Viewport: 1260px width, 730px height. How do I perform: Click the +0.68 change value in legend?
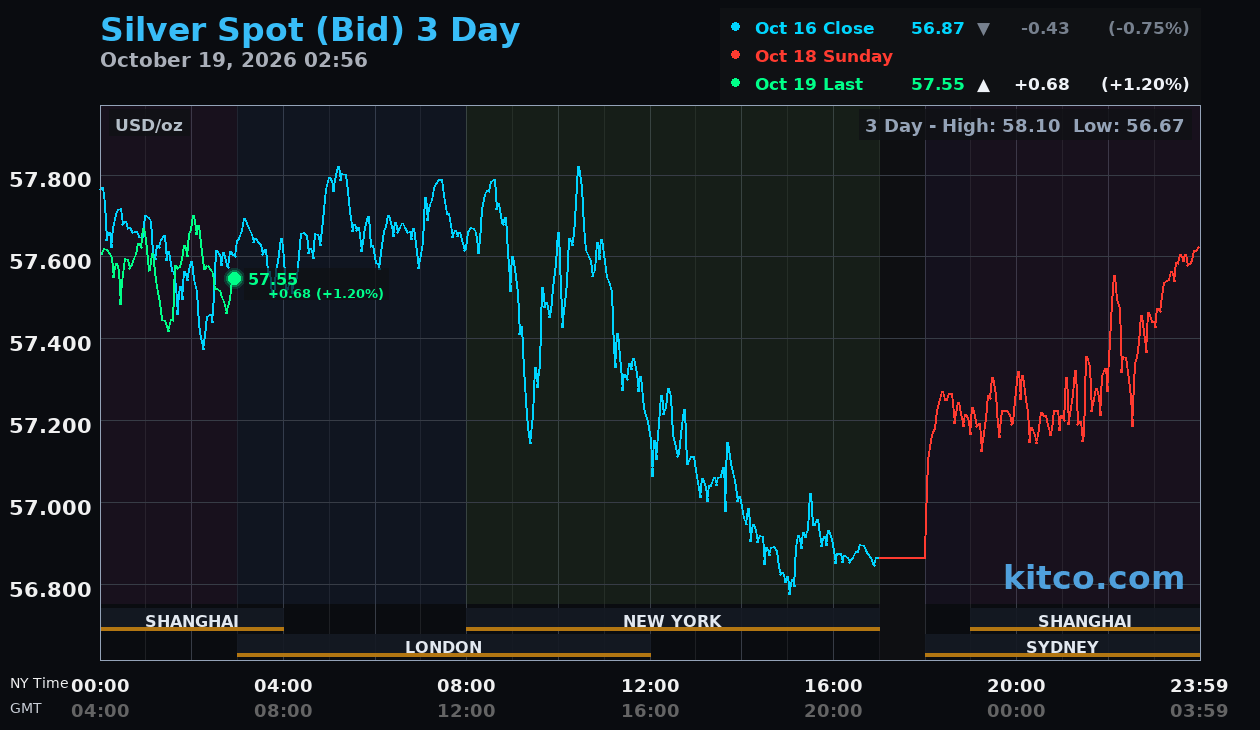1042,84
